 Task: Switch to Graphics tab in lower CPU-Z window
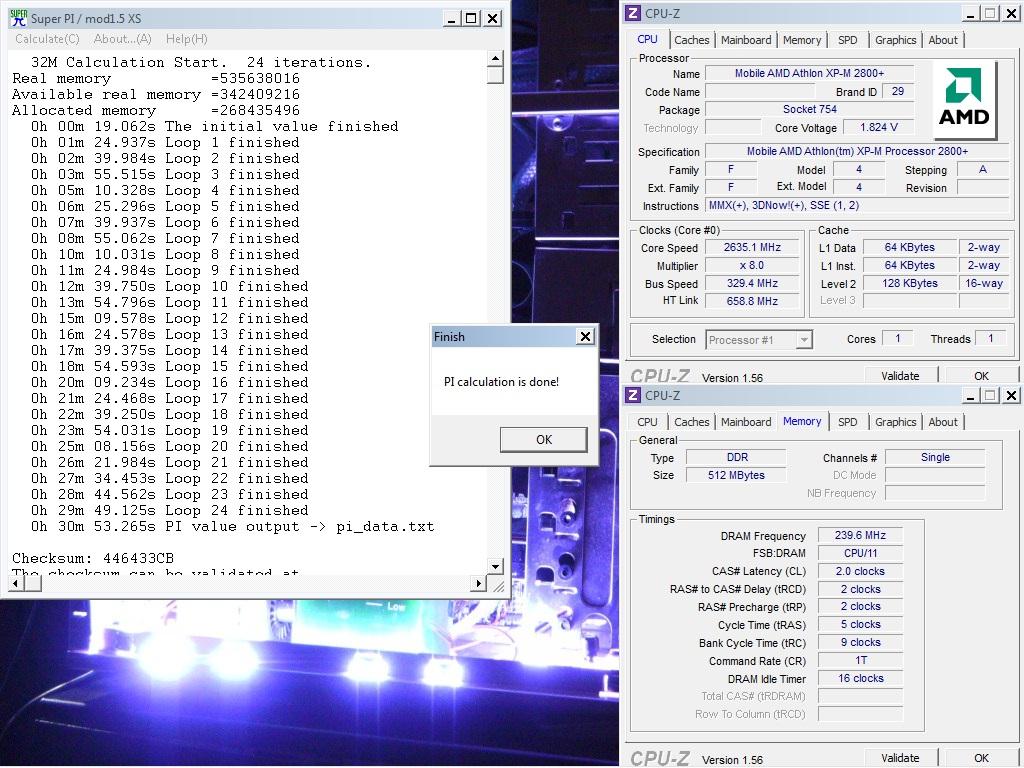point(895,422)
